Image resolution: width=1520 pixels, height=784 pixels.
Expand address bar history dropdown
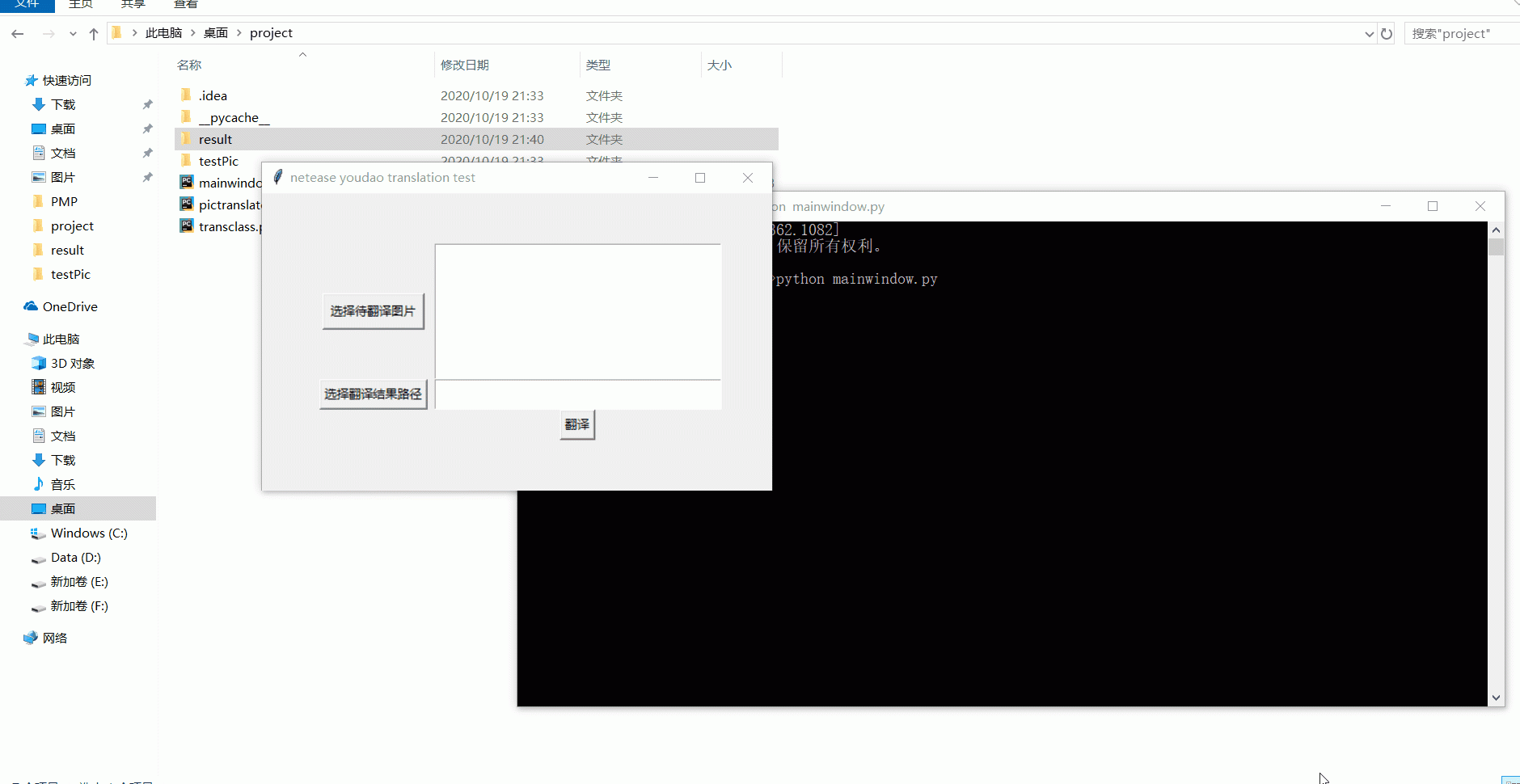(1369, 34)
